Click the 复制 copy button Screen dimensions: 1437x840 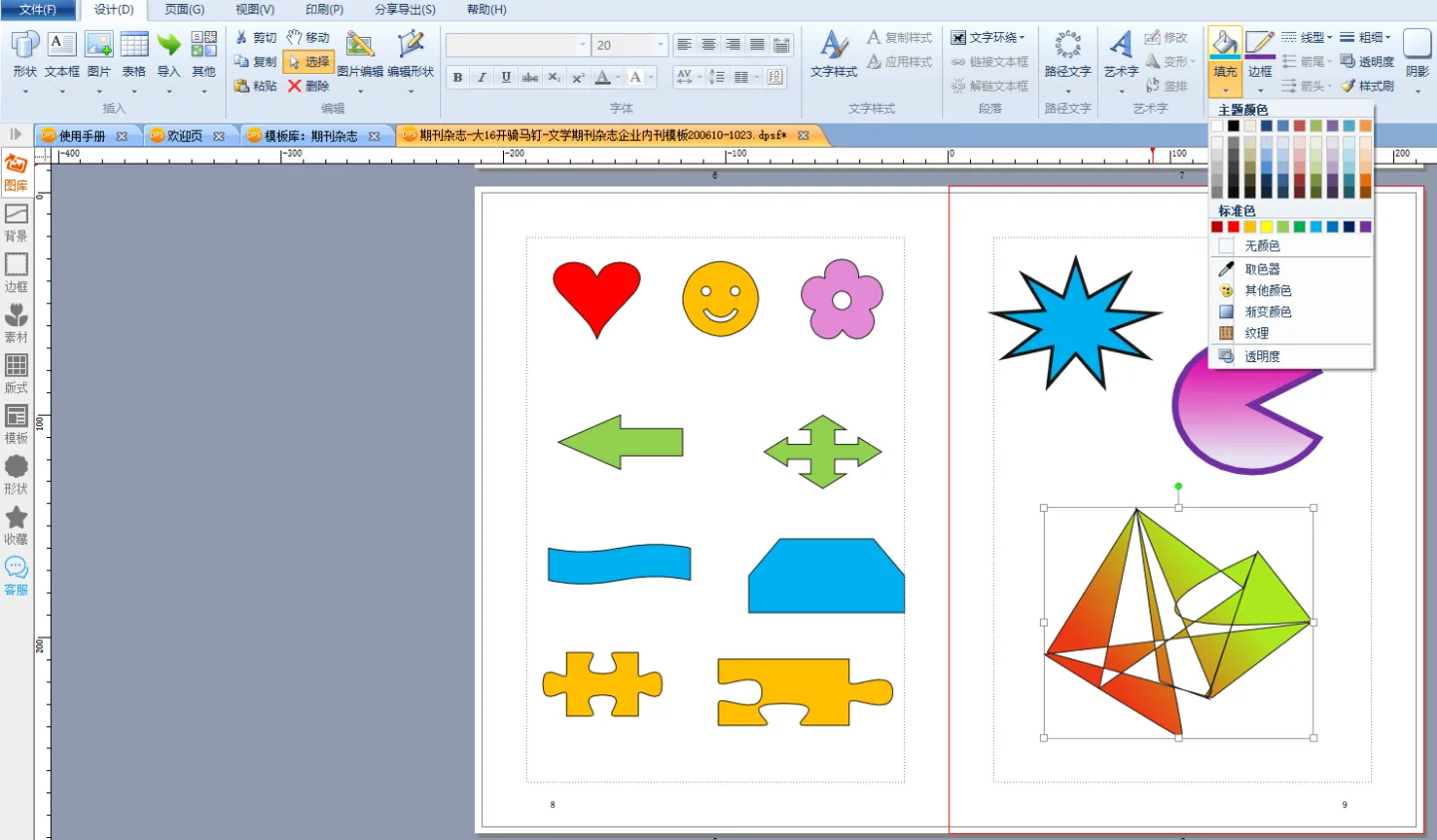(255, 62)
